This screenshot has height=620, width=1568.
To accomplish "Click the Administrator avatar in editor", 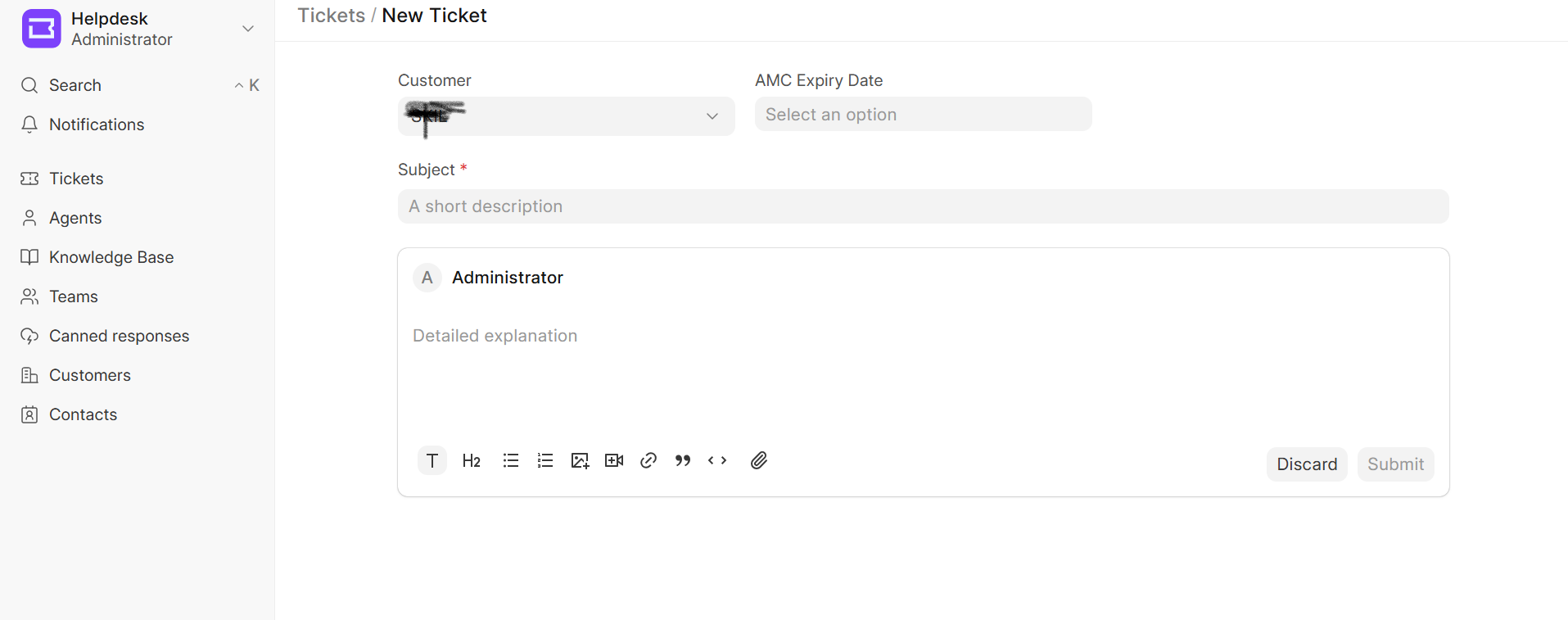I will (x=427, y=278).
